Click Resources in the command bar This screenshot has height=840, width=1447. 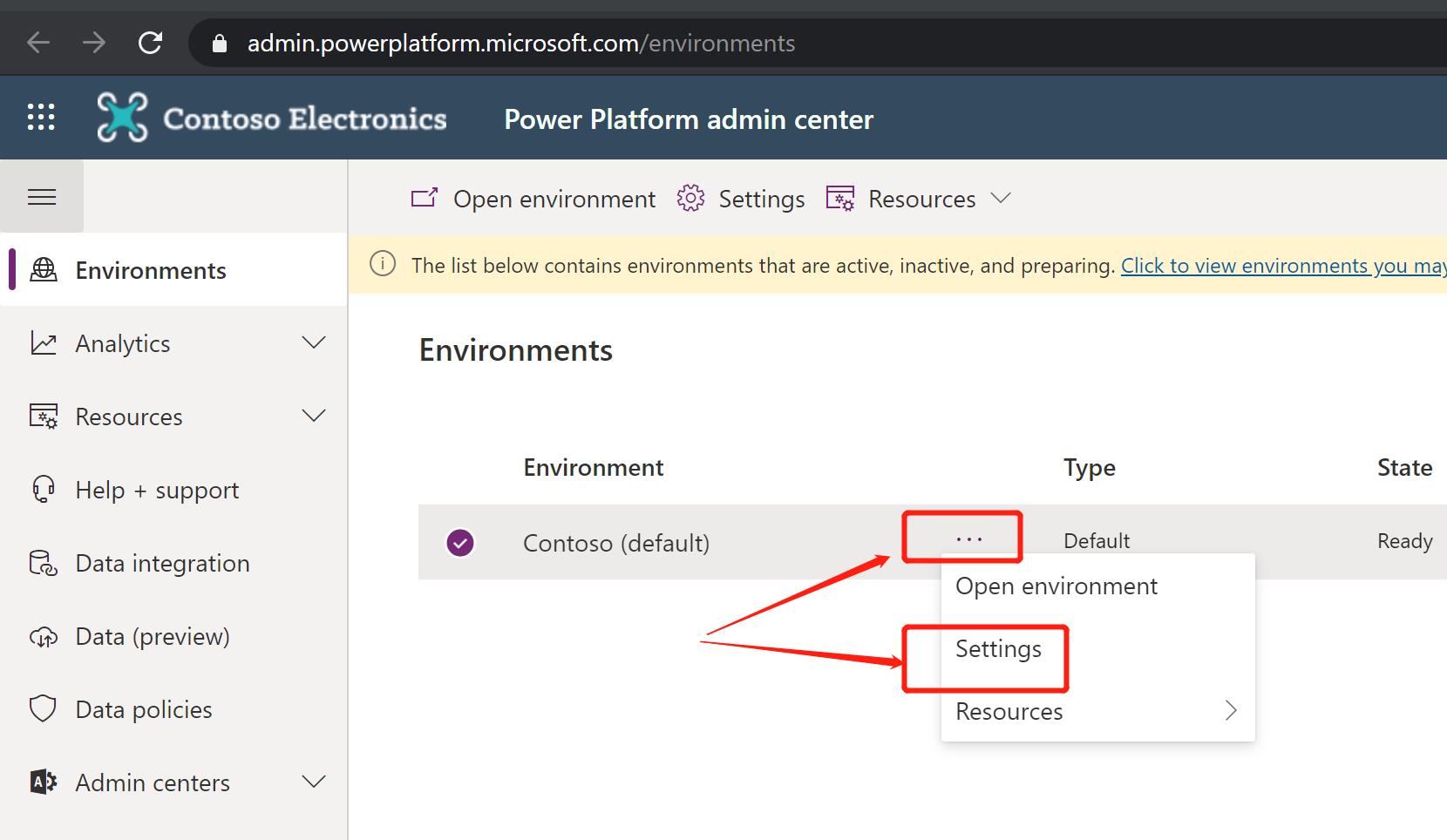(920, 199)
